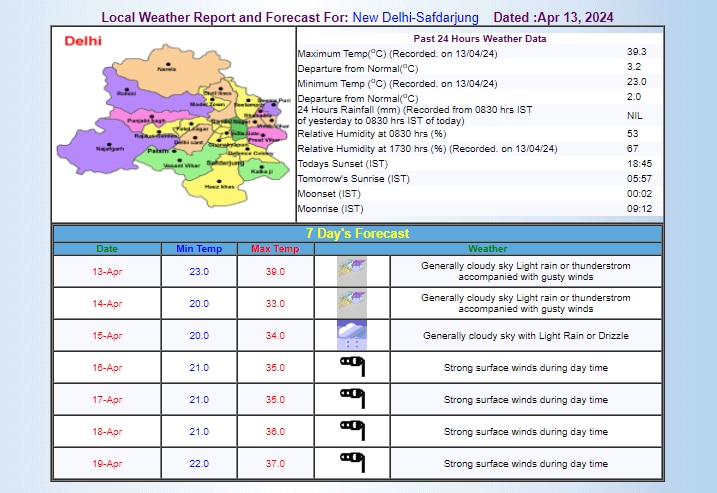Click the windsock icon for 17-Apr
The height and width of the screenshot is (493, 717).
[x=353, y=399]
